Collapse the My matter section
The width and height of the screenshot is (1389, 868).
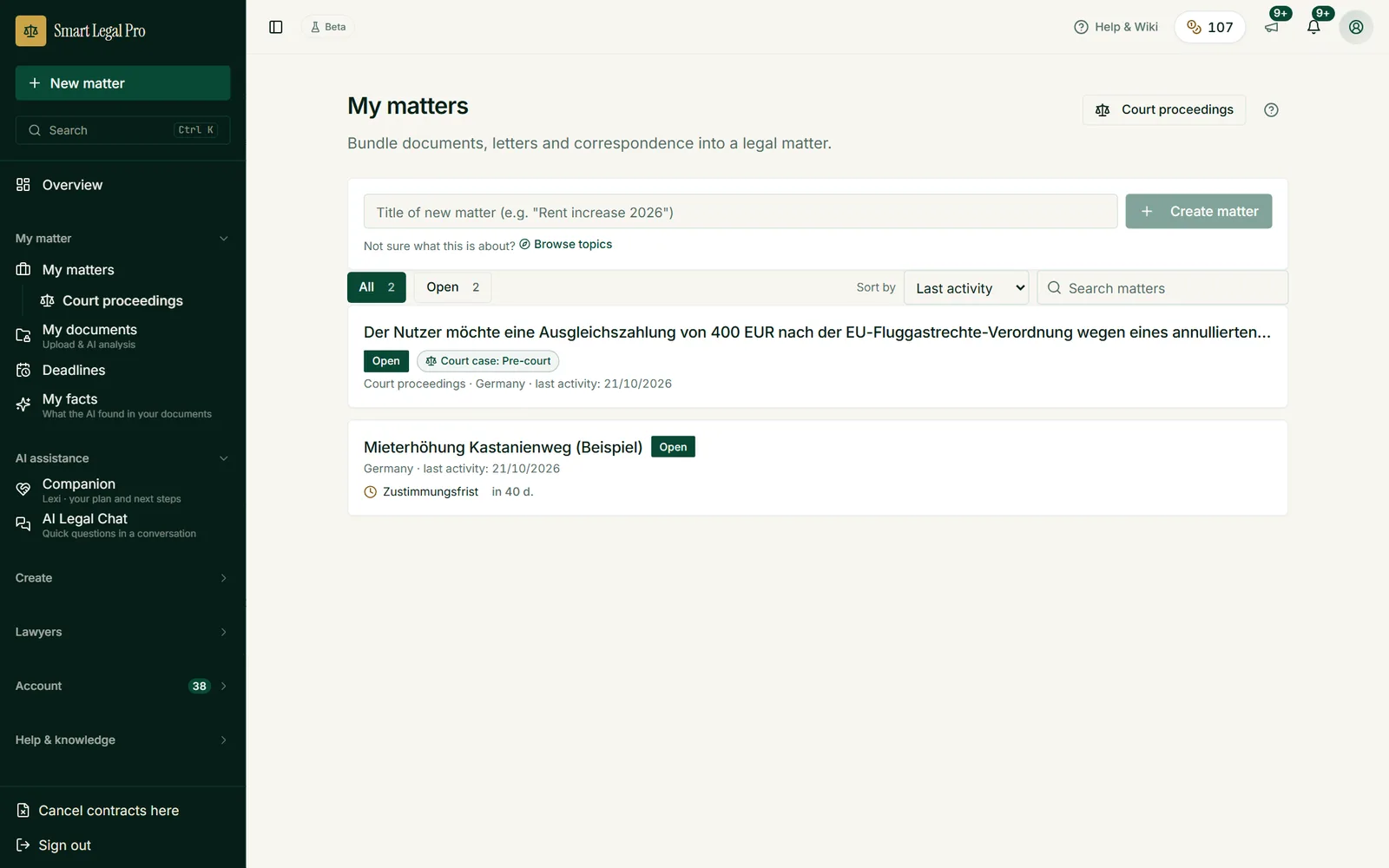pos(122,239)
